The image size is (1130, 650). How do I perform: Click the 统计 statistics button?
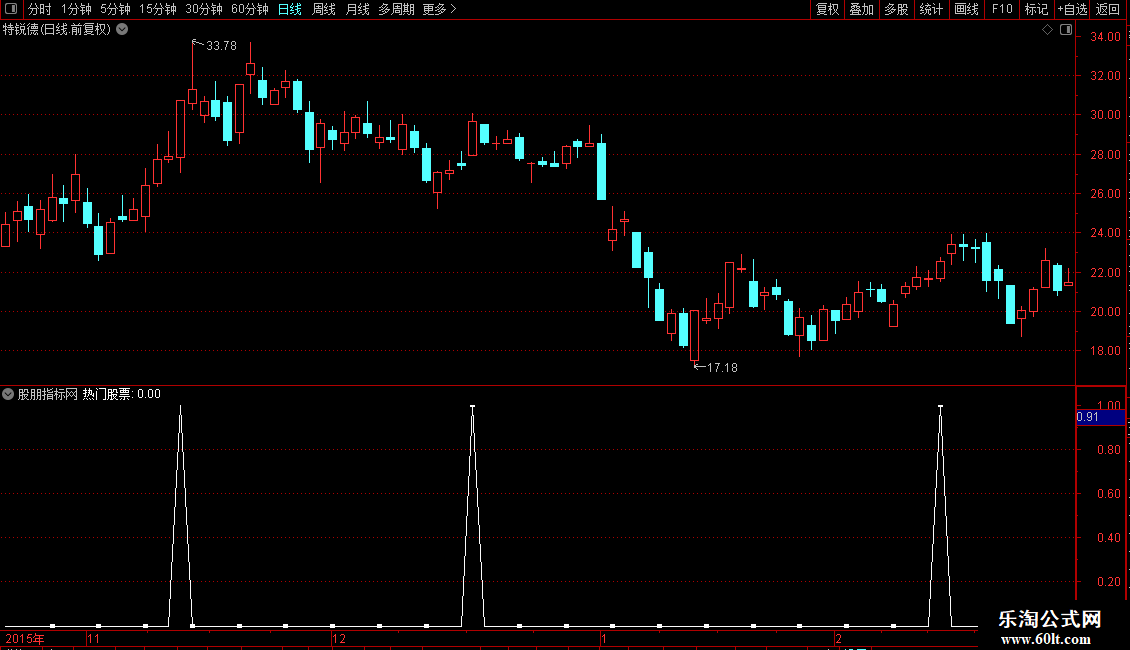pyautogui.click(x=931, y=9)
